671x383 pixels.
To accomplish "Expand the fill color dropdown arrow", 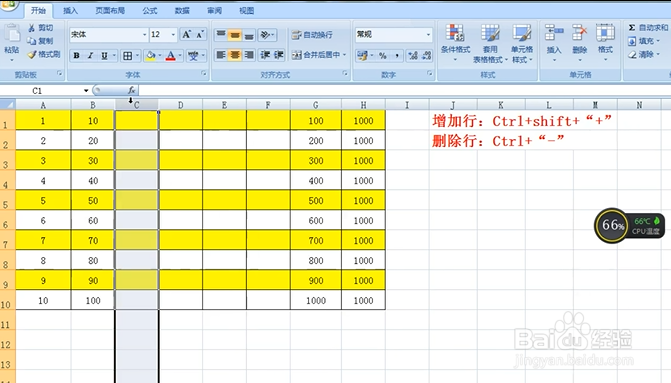I will [160, 56].
